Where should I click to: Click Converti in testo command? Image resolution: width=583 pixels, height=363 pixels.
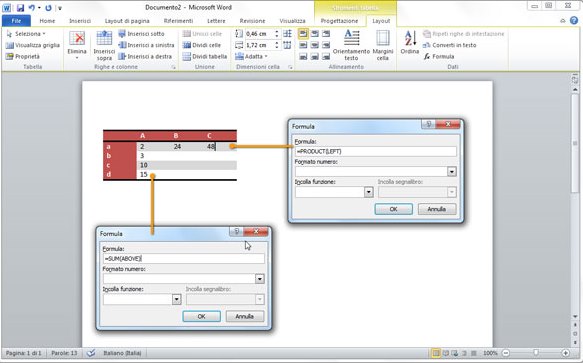coord(450,45)
